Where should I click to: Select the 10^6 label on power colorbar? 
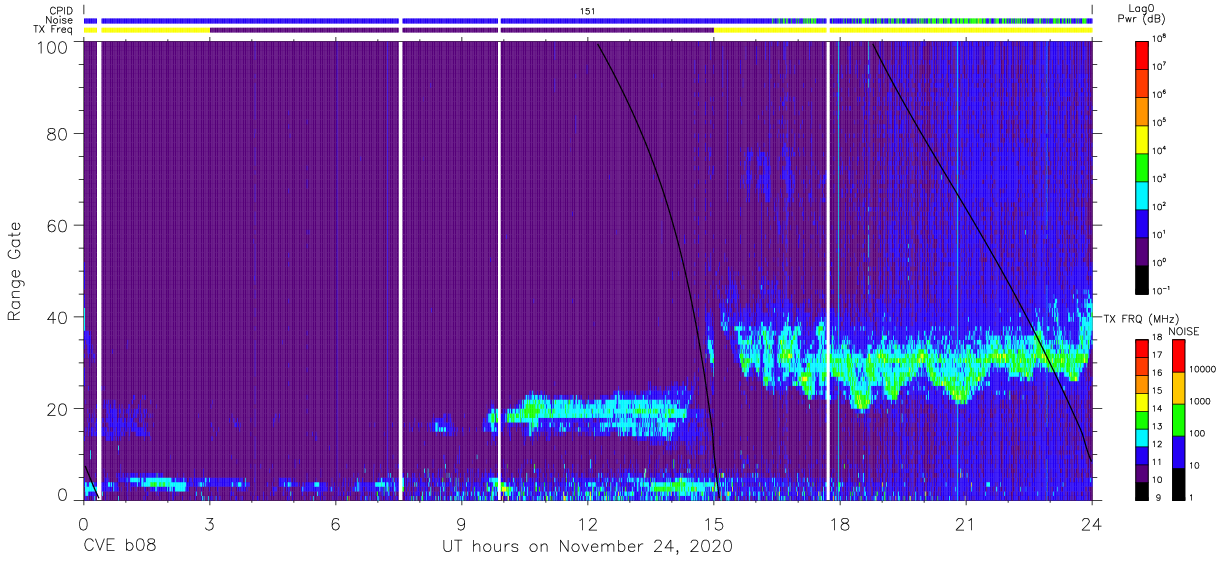click(1160, 94)
